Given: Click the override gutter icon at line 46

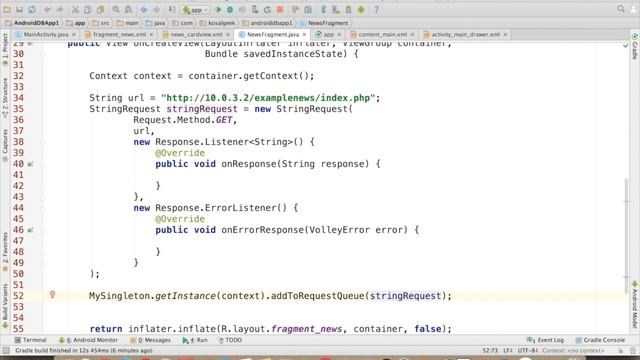Looking at the screenshot, I should pos(30,230).
